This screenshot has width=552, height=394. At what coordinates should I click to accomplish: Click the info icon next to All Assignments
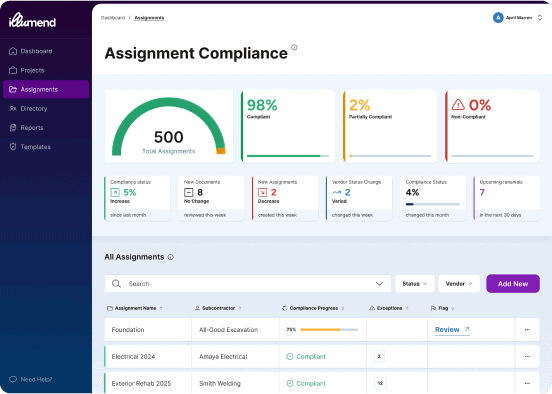(171, 257)
